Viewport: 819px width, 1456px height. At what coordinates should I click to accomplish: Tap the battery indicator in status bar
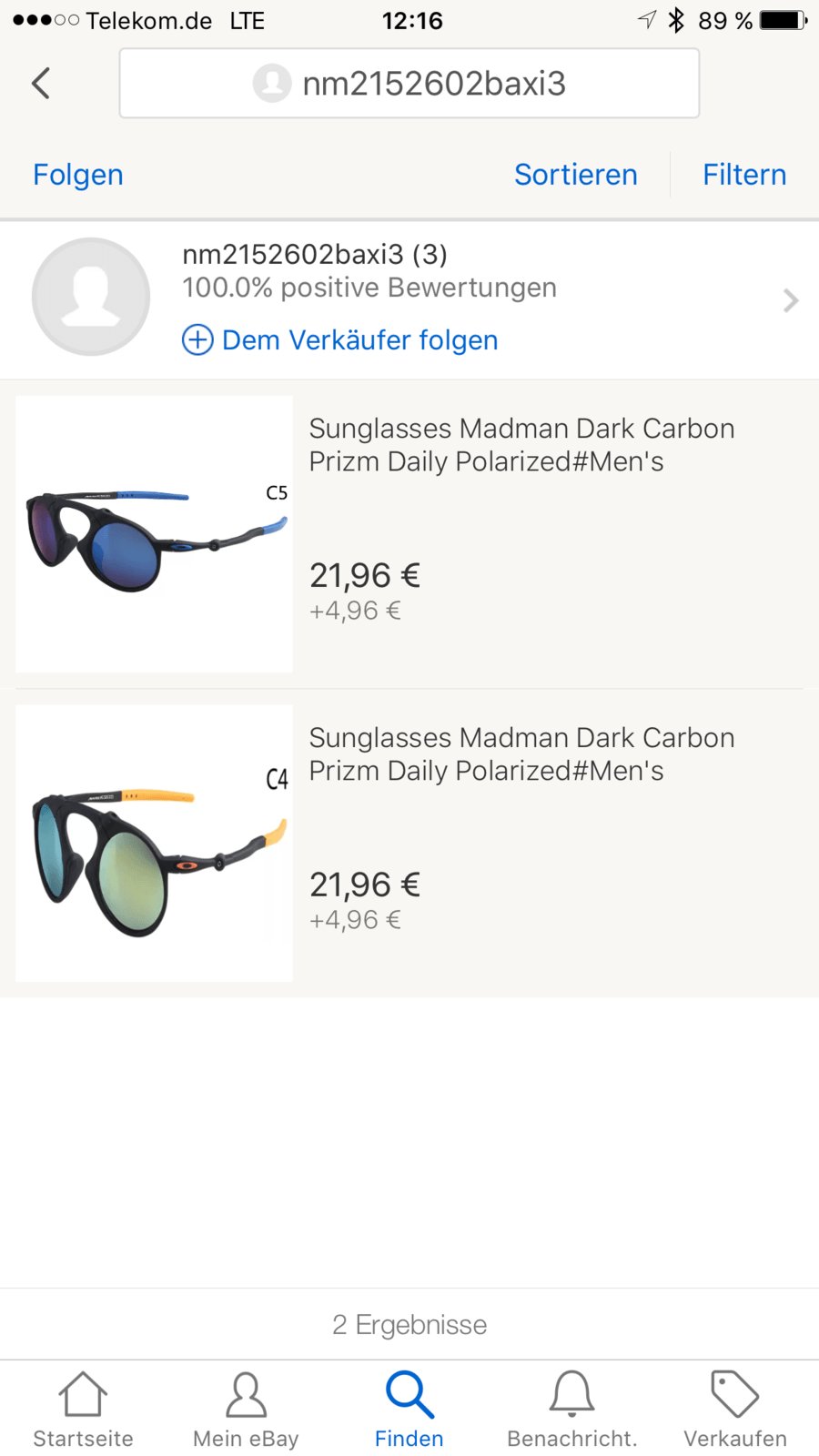783,20
